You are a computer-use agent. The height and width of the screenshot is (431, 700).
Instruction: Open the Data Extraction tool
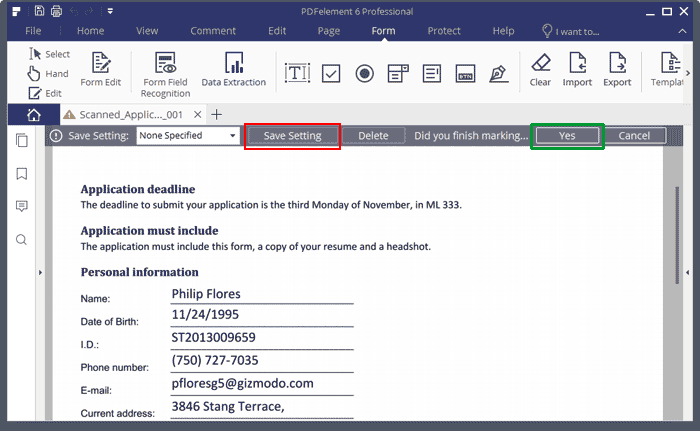(233, 68)
